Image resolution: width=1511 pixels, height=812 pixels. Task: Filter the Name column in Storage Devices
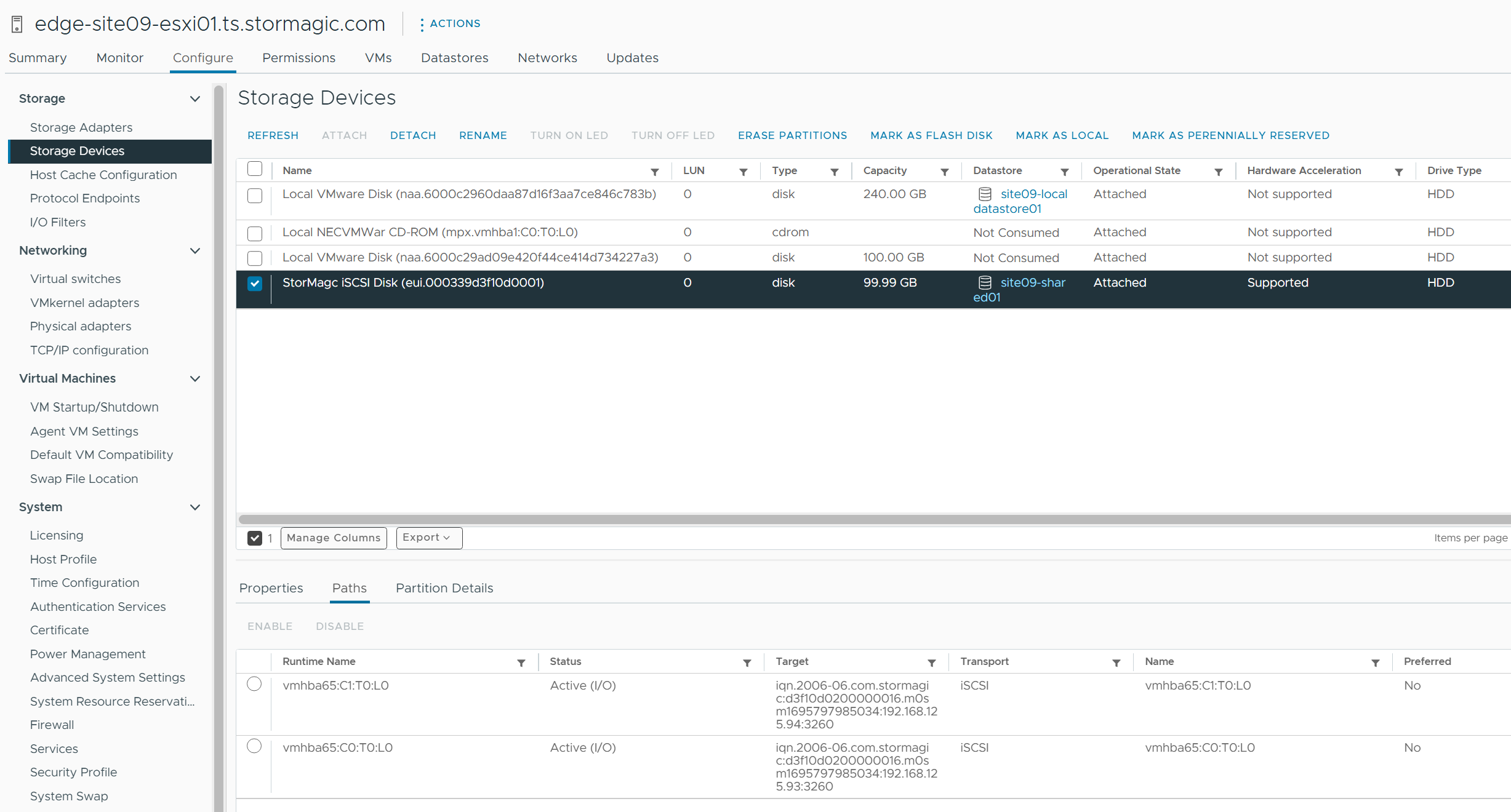[655, 172]
